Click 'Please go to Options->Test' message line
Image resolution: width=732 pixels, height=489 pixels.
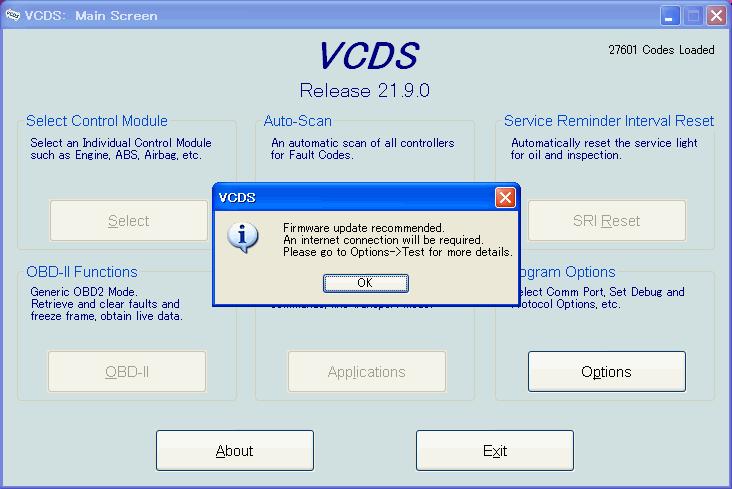tap(398, 252)
